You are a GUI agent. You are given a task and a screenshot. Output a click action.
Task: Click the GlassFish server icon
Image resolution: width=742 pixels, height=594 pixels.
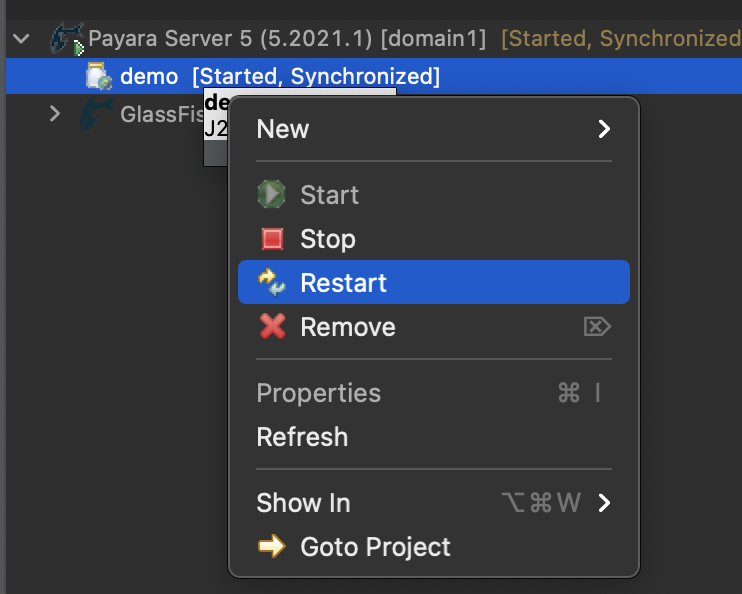(x=97, y=113)
